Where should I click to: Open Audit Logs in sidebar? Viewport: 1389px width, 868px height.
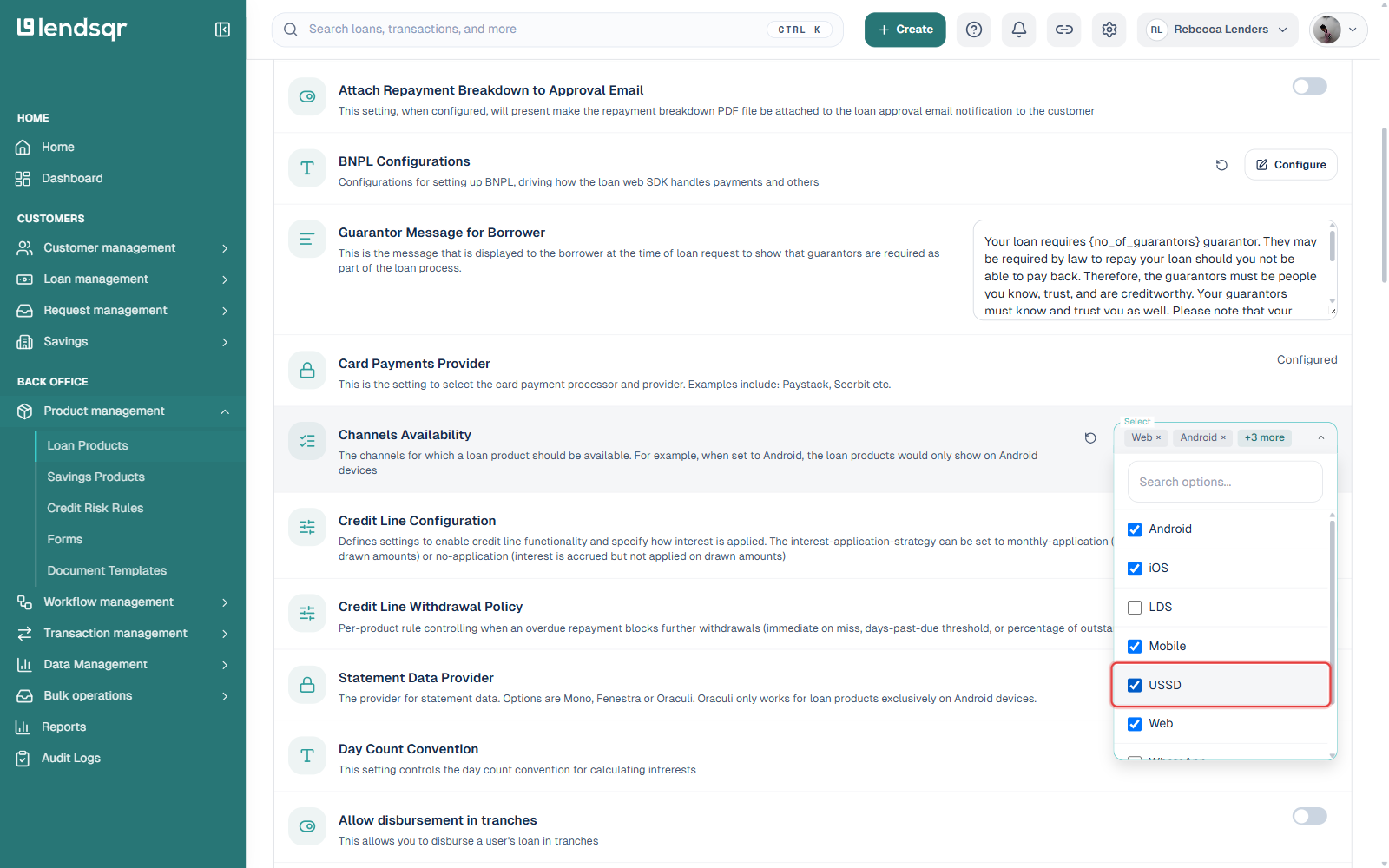pos(71,759)
